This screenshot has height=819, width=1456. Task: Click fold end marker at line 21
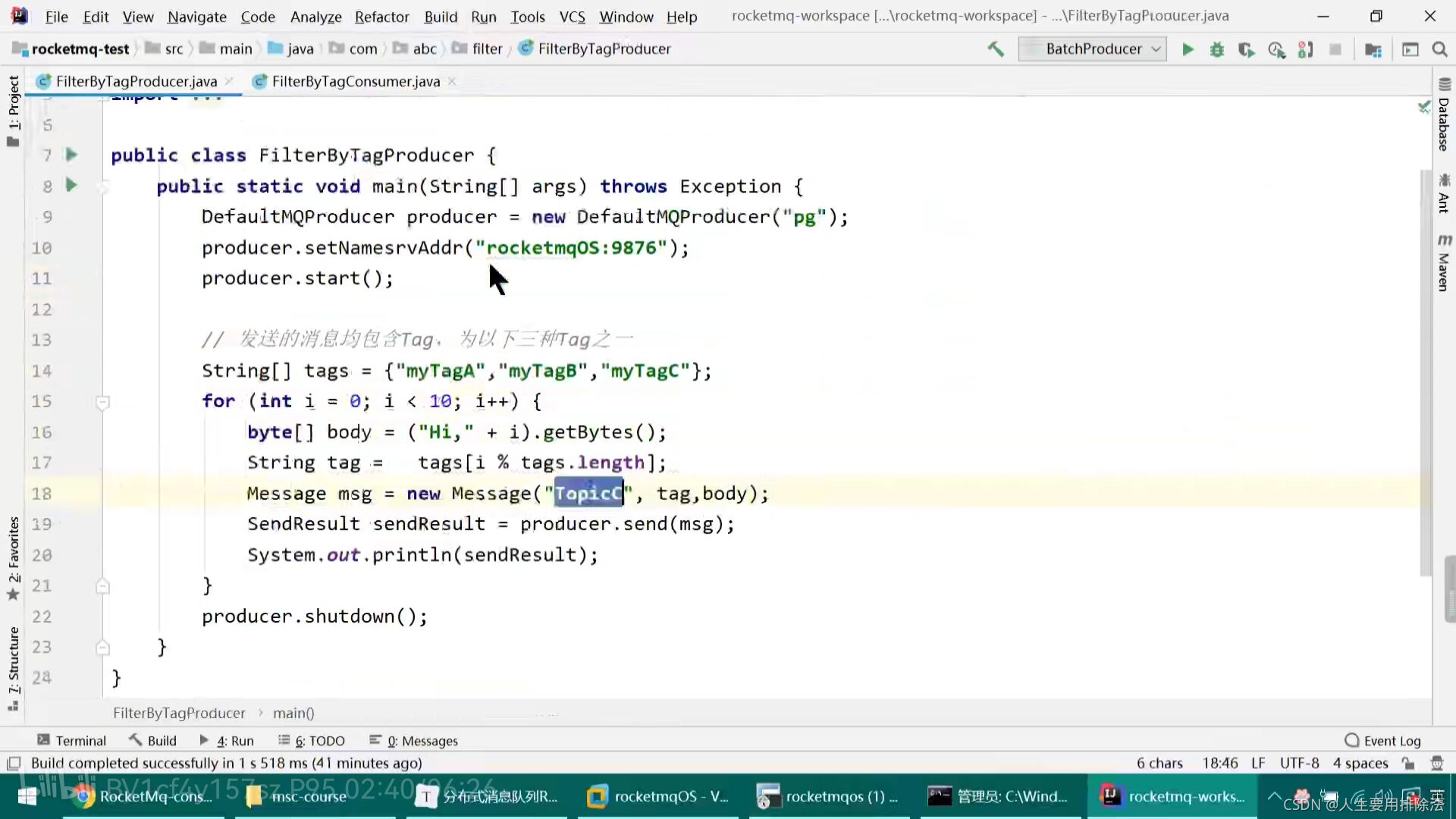(x=103, y=586)
